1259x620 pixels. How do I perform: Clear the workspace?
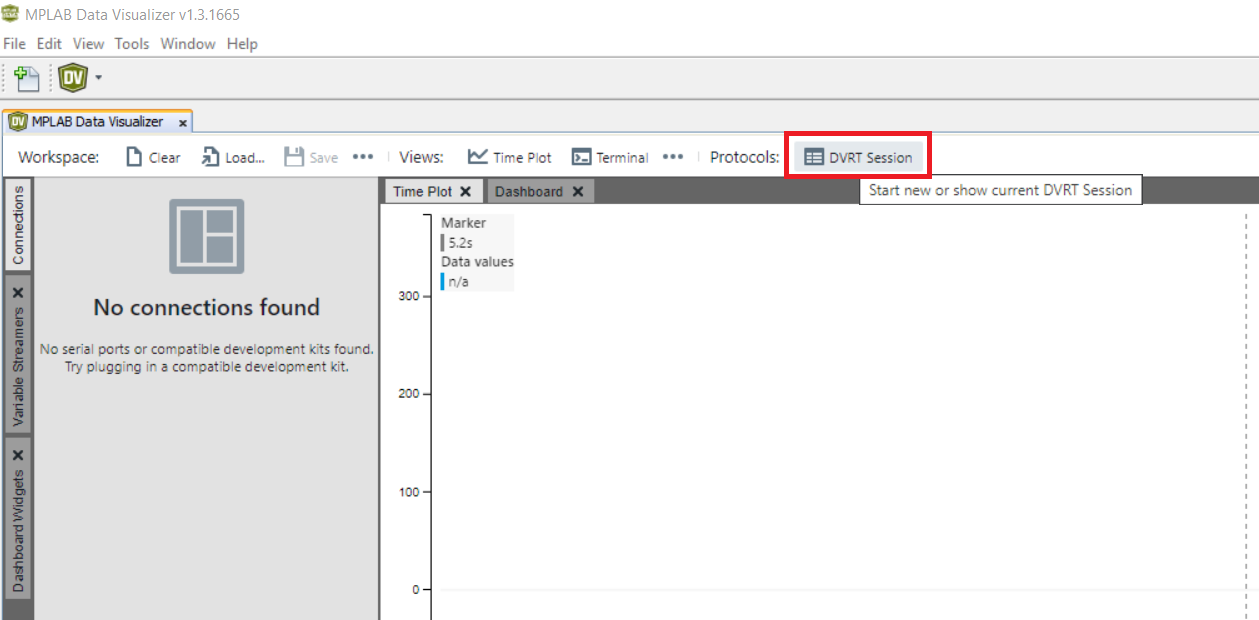(154, 157)
